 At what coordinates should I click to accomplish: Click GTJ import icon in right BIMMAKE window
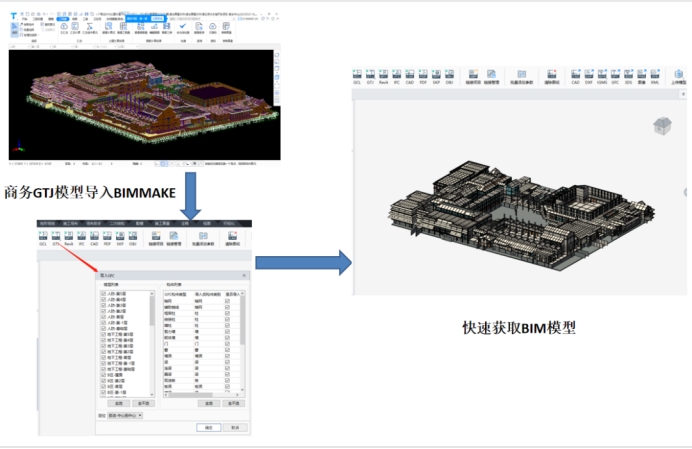coord(370,76)
